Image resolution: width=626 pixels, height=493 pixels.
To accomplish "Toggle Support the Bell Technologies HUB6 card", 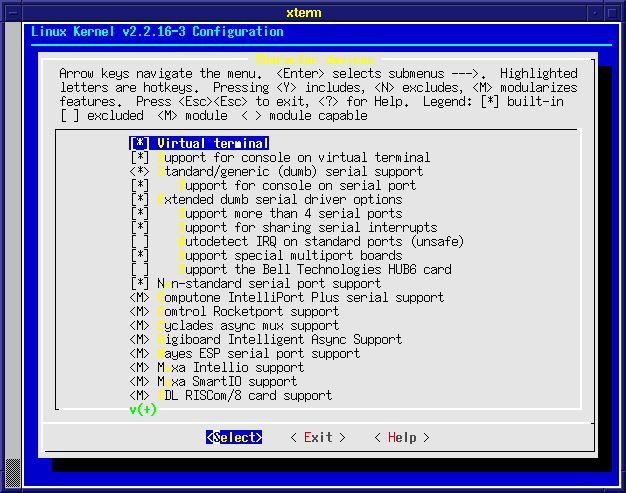I will pos(140,269).
